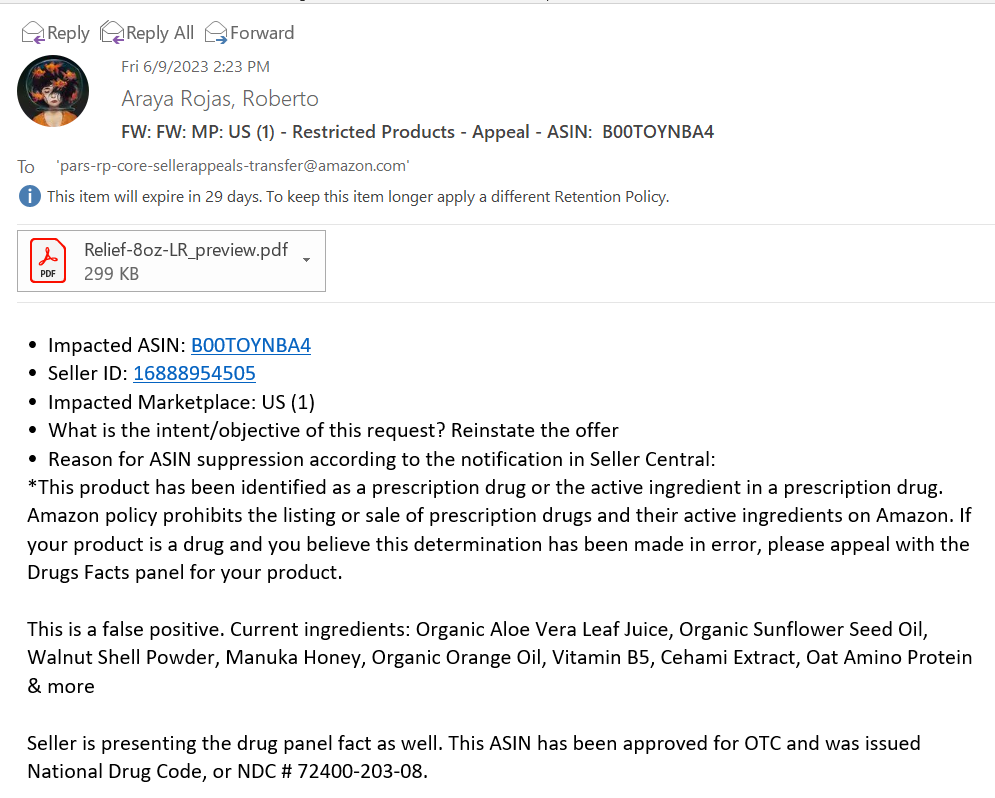
Task: Click the Reply envelope icon
Action: 33,32
